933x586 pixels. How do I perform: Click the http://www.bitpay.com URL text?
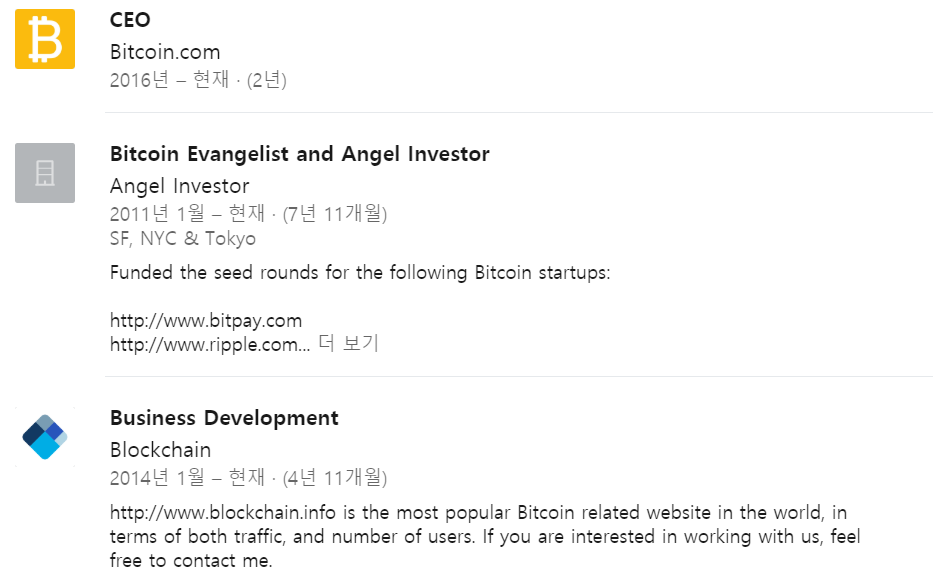click(206, 321)
